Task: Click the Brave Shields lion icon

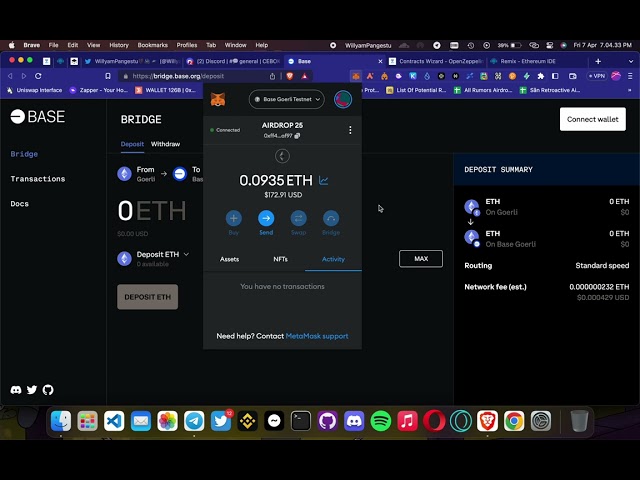Action: click(x=290, y=76)
